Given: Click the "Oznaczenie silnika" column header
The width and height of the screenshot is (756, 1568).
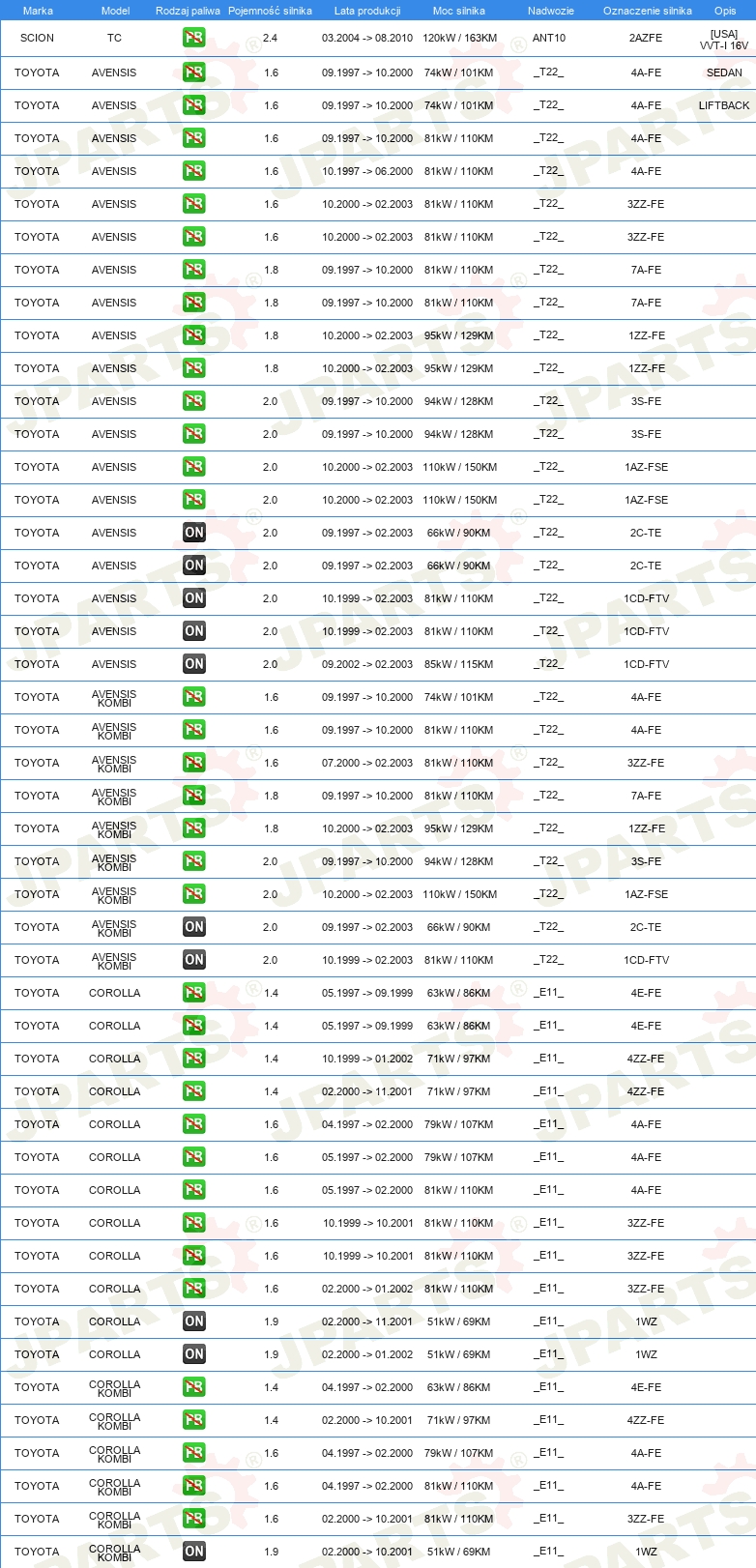Looking at the screenshot, I should 648,11.
